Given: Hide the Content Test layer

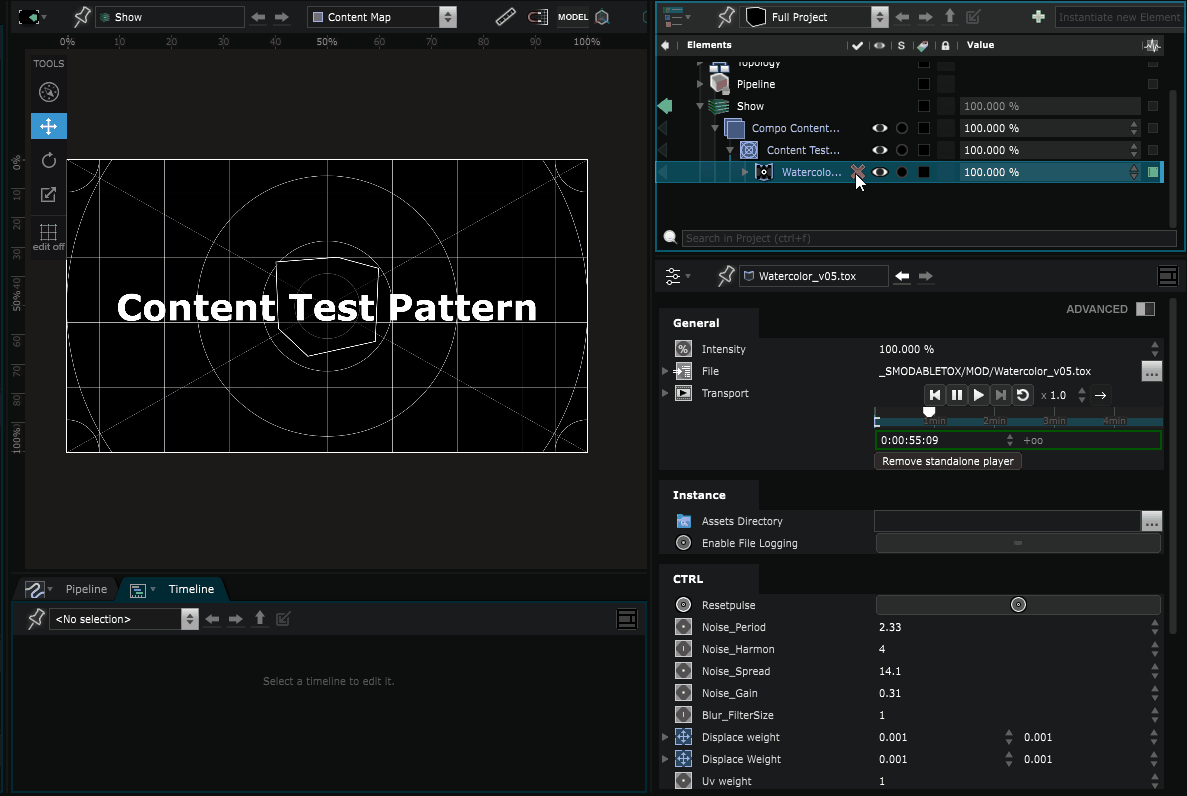Looking at the screenshot, I should click(x=880, y=150).
